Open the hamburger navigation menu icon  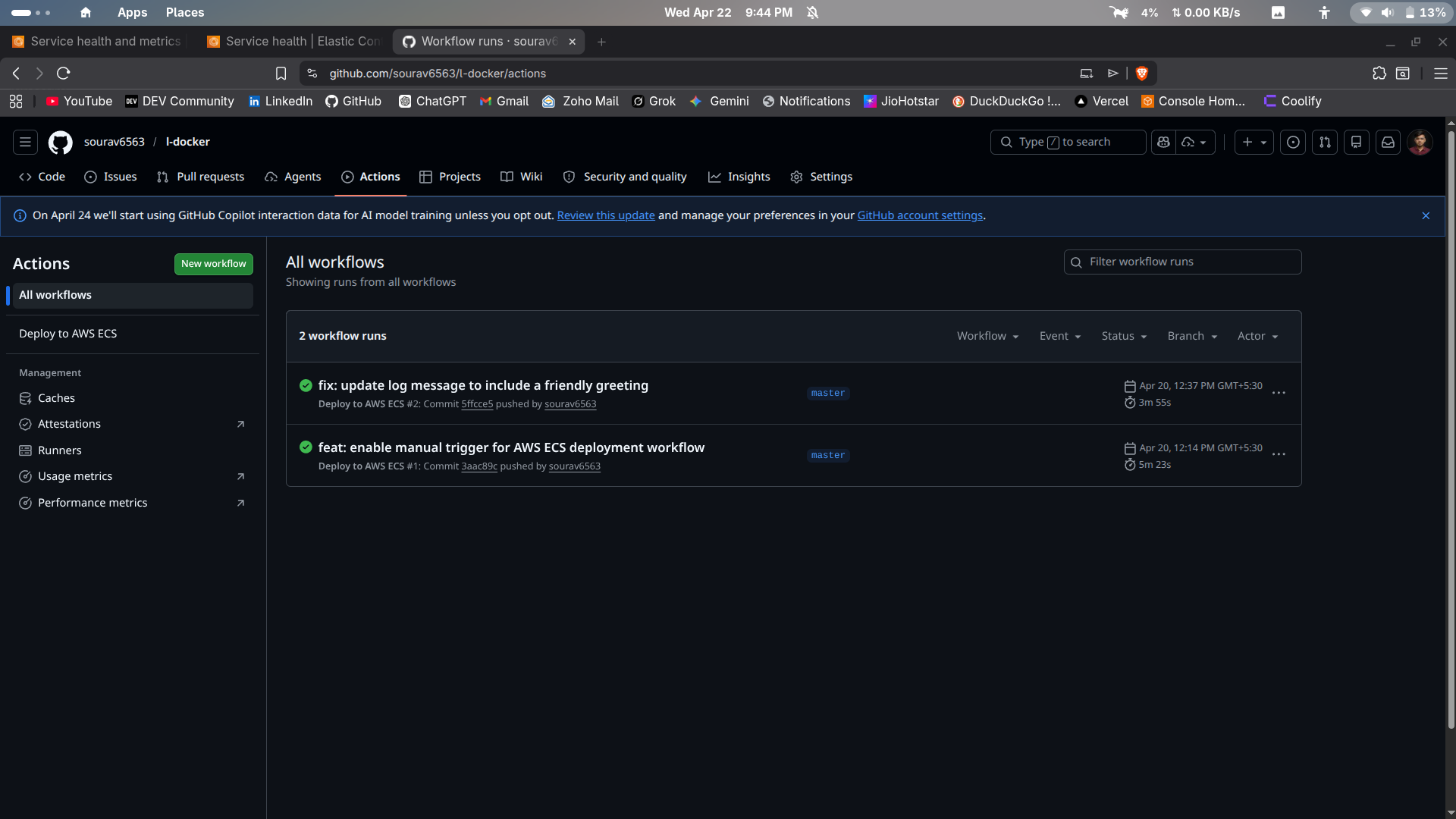[25, 142]
